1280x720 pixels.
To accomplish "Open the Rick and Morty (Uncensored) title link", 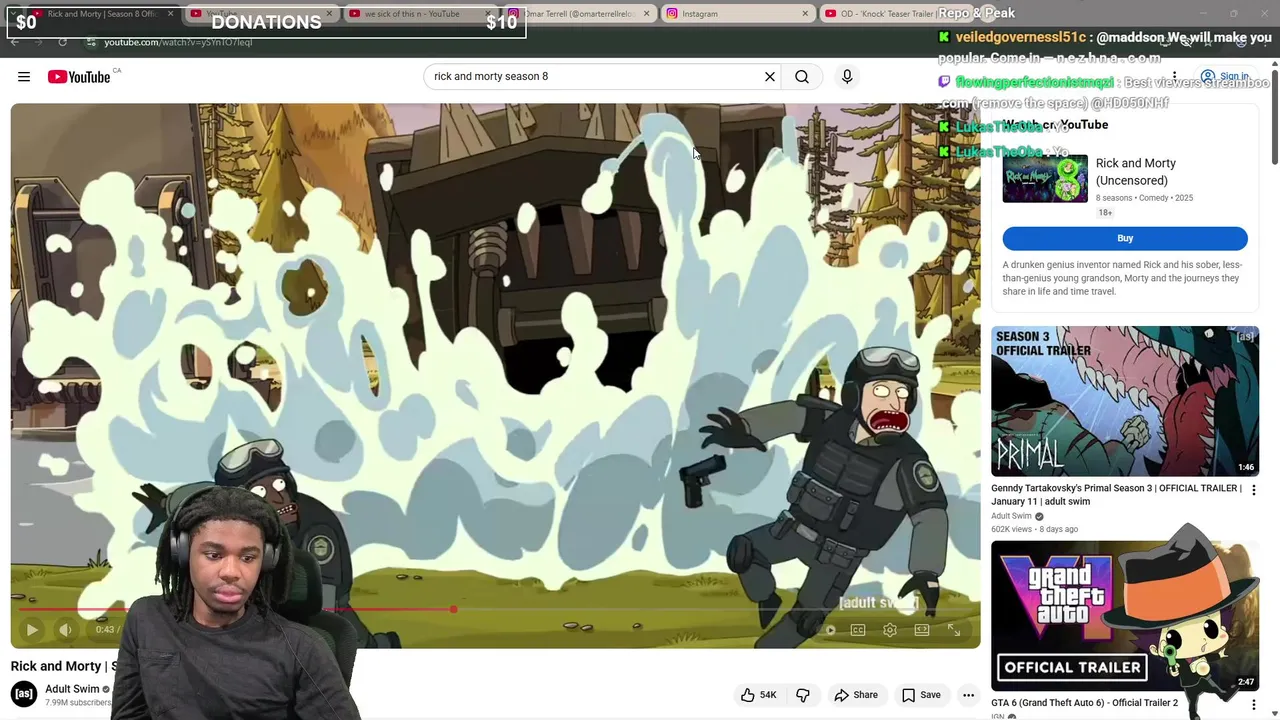I will tap(1135, 172).
